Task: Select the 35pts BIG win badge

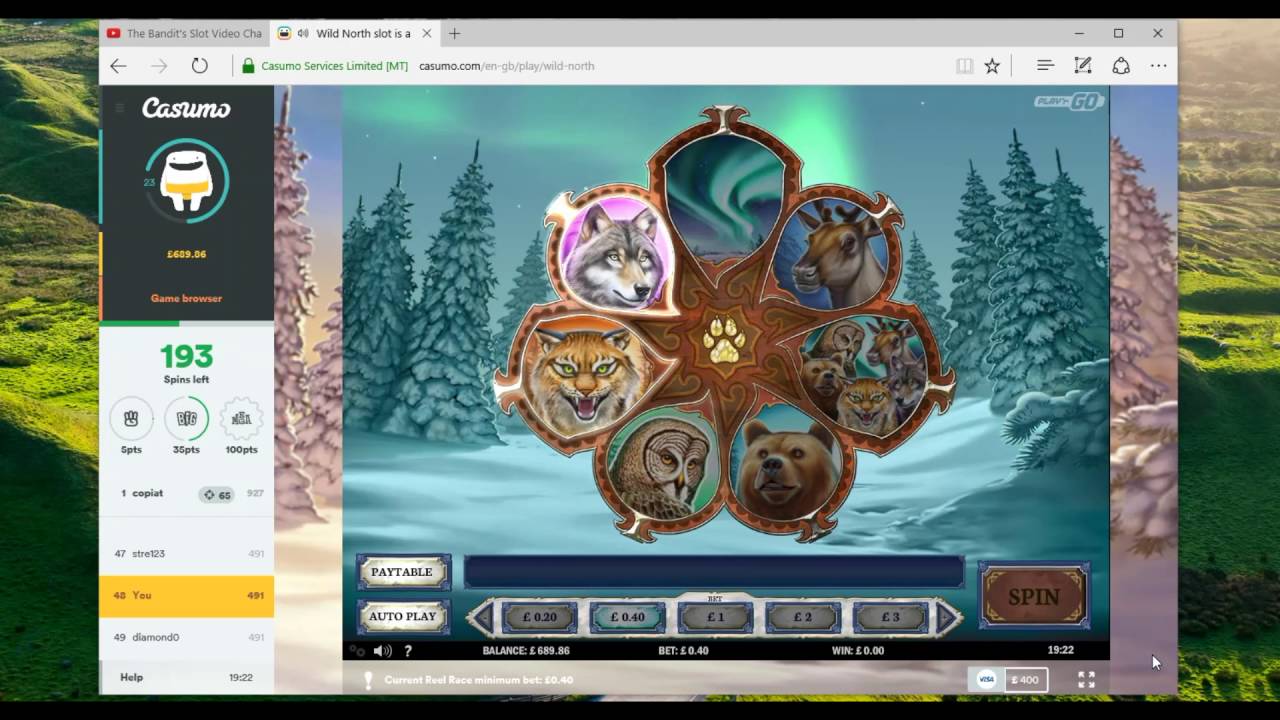Action: coord(186,419)
